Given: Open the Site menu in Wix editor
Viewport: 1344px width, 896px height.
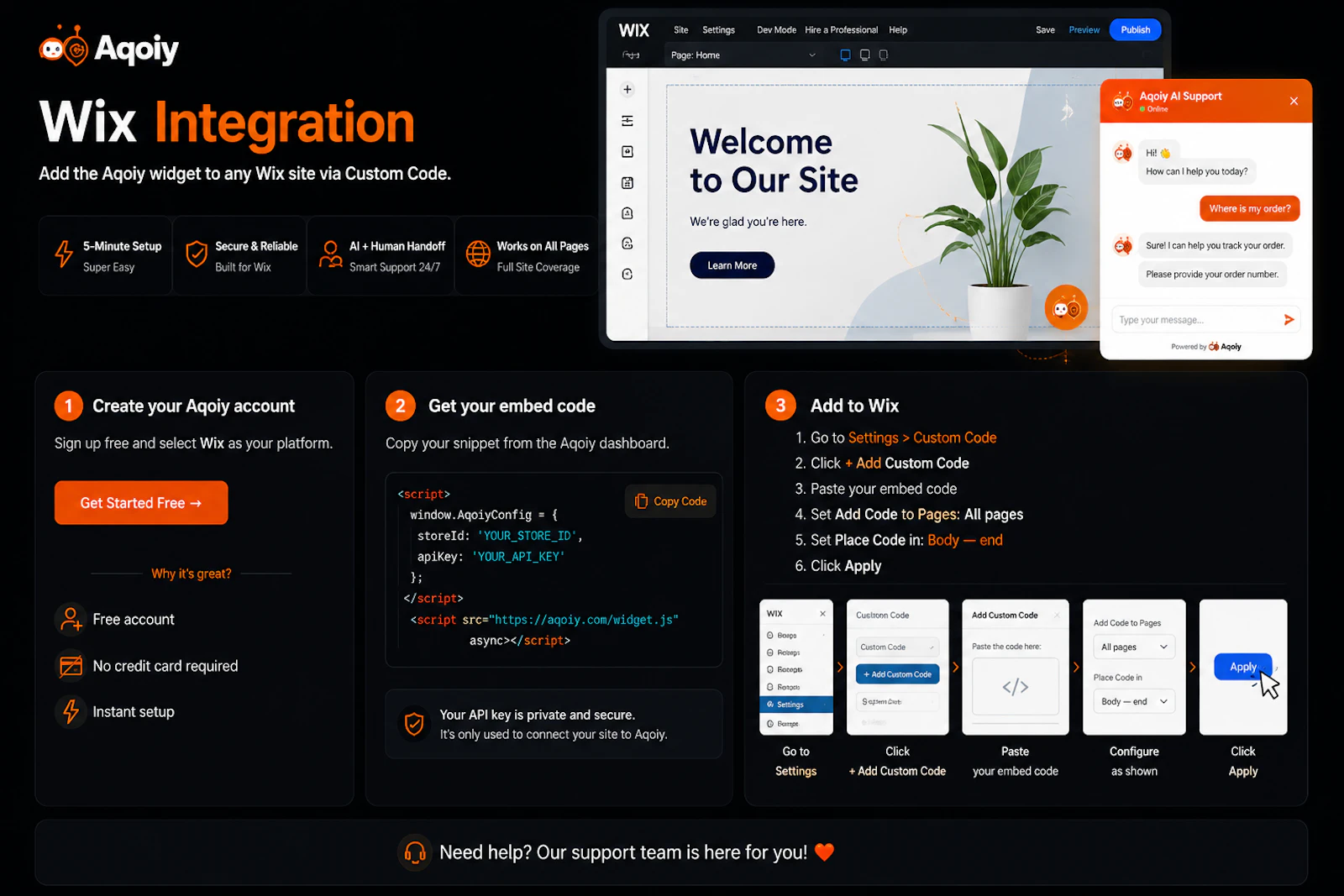Looking at the screenshot, I should click(x=680, y=30).
